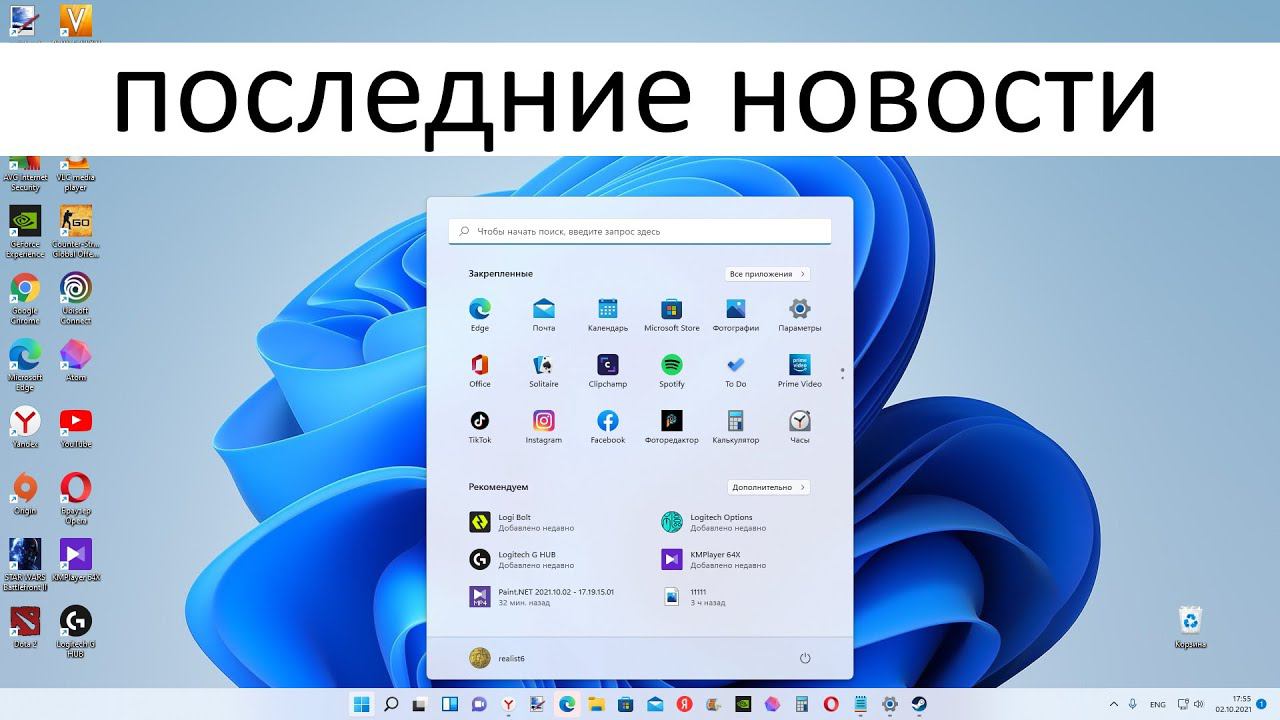Select Counter-Strike Global Offensive desktop icon

(76, 232)
